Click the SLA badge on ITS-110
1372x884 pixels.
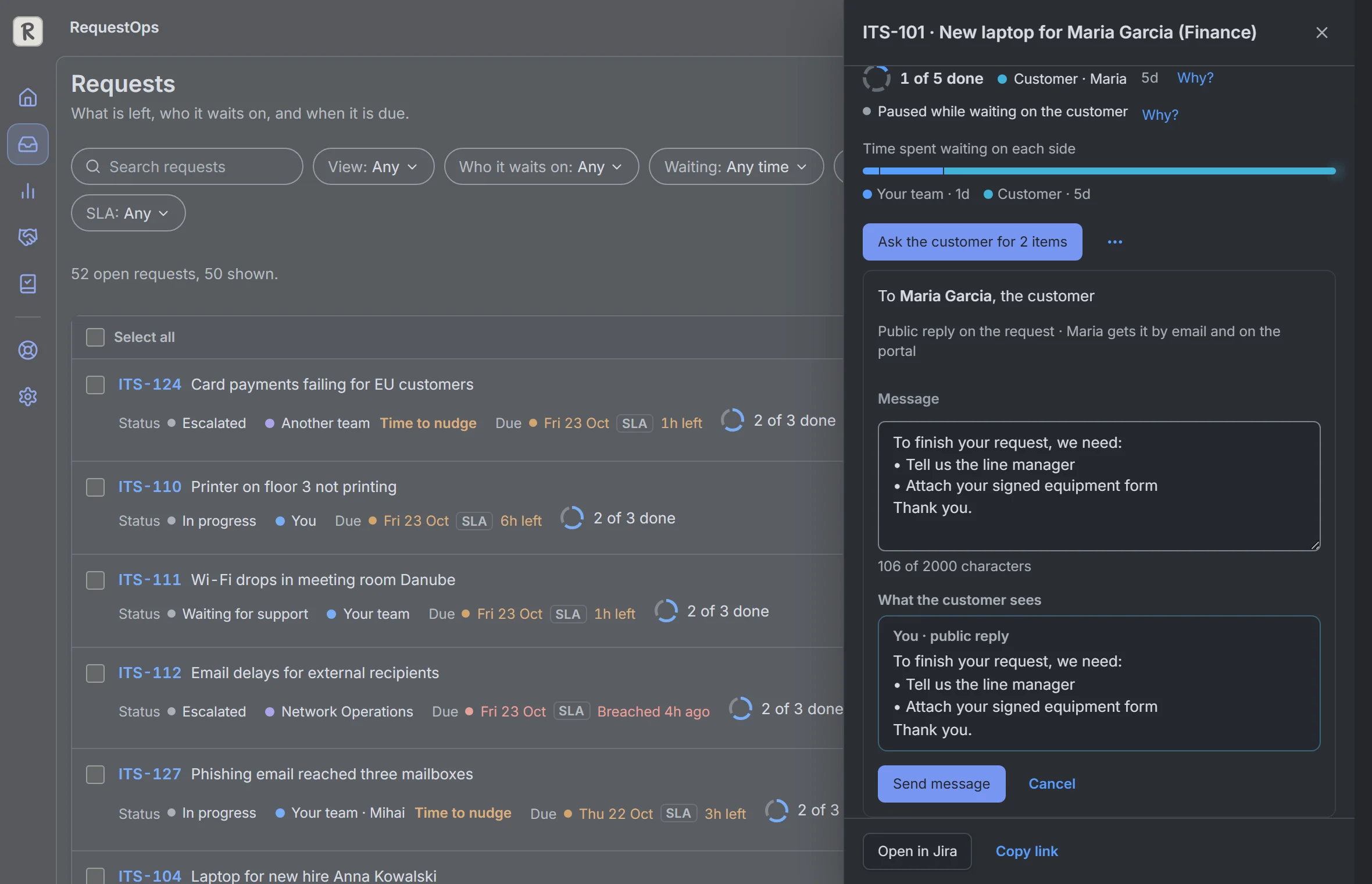click(474, 521)
